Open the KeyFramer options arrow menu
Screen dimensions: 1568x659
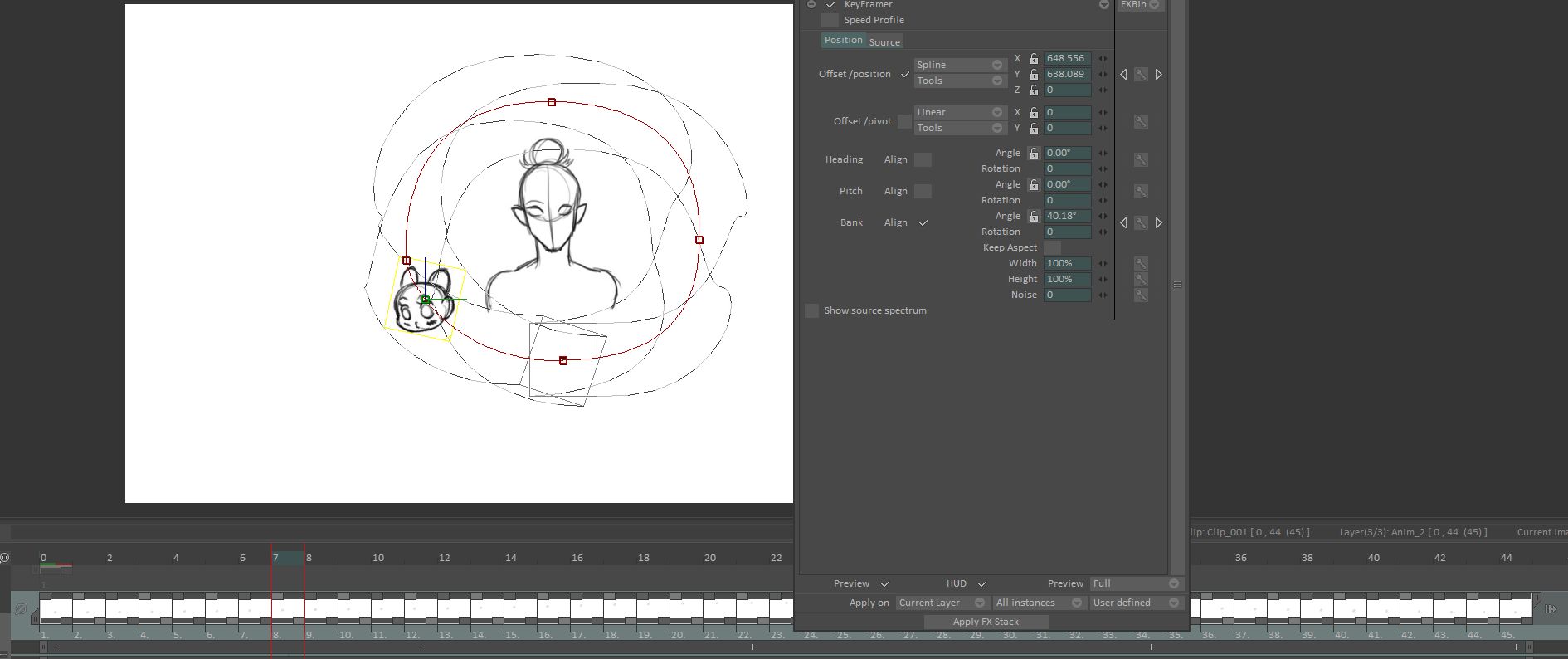pyautogui.click(x=1104, y=5)
